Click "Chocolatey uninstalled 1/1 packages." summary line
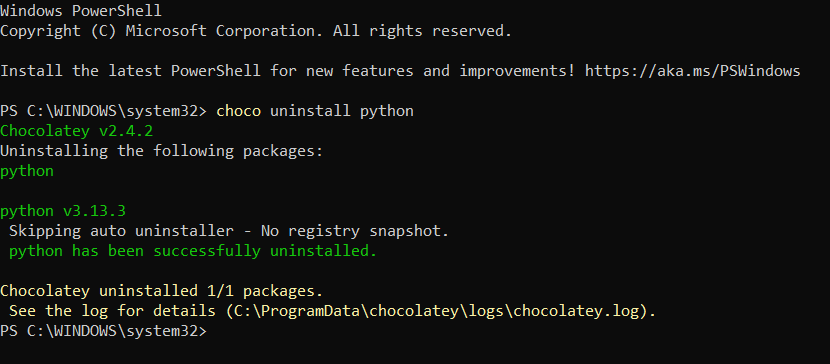Image resolution: width=830 pixels, height=364 pixels. coord(161,291)
